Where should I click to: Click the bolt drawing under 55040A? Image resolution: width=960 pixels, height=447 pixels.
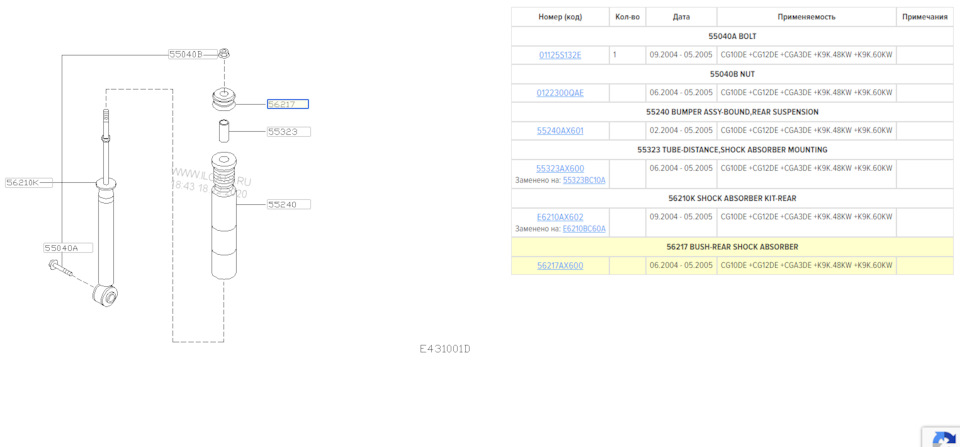coord(59,268)
